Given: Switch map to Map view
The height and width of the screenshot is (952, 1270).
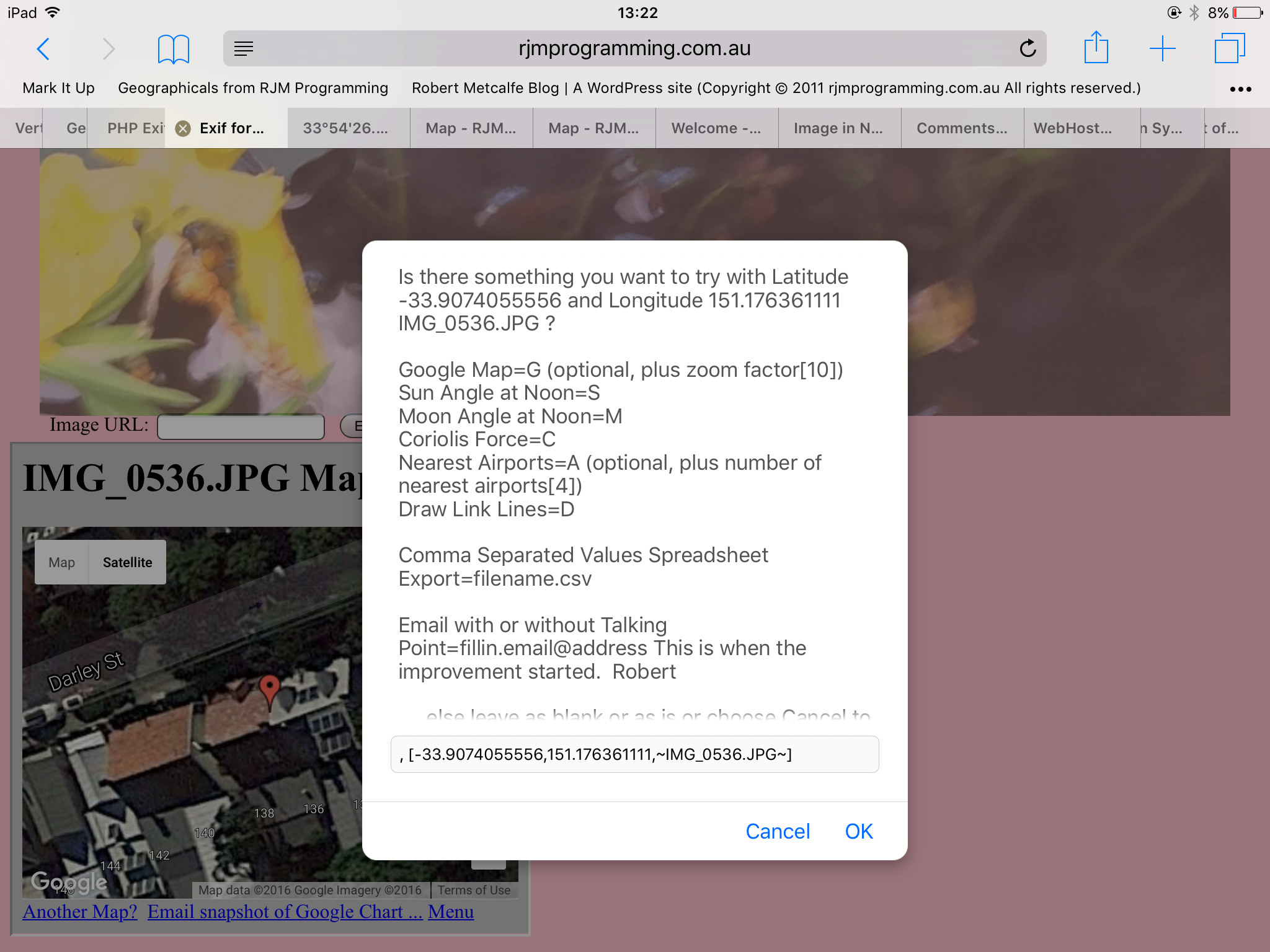Looking at the screenshot, I should (61, 562).
